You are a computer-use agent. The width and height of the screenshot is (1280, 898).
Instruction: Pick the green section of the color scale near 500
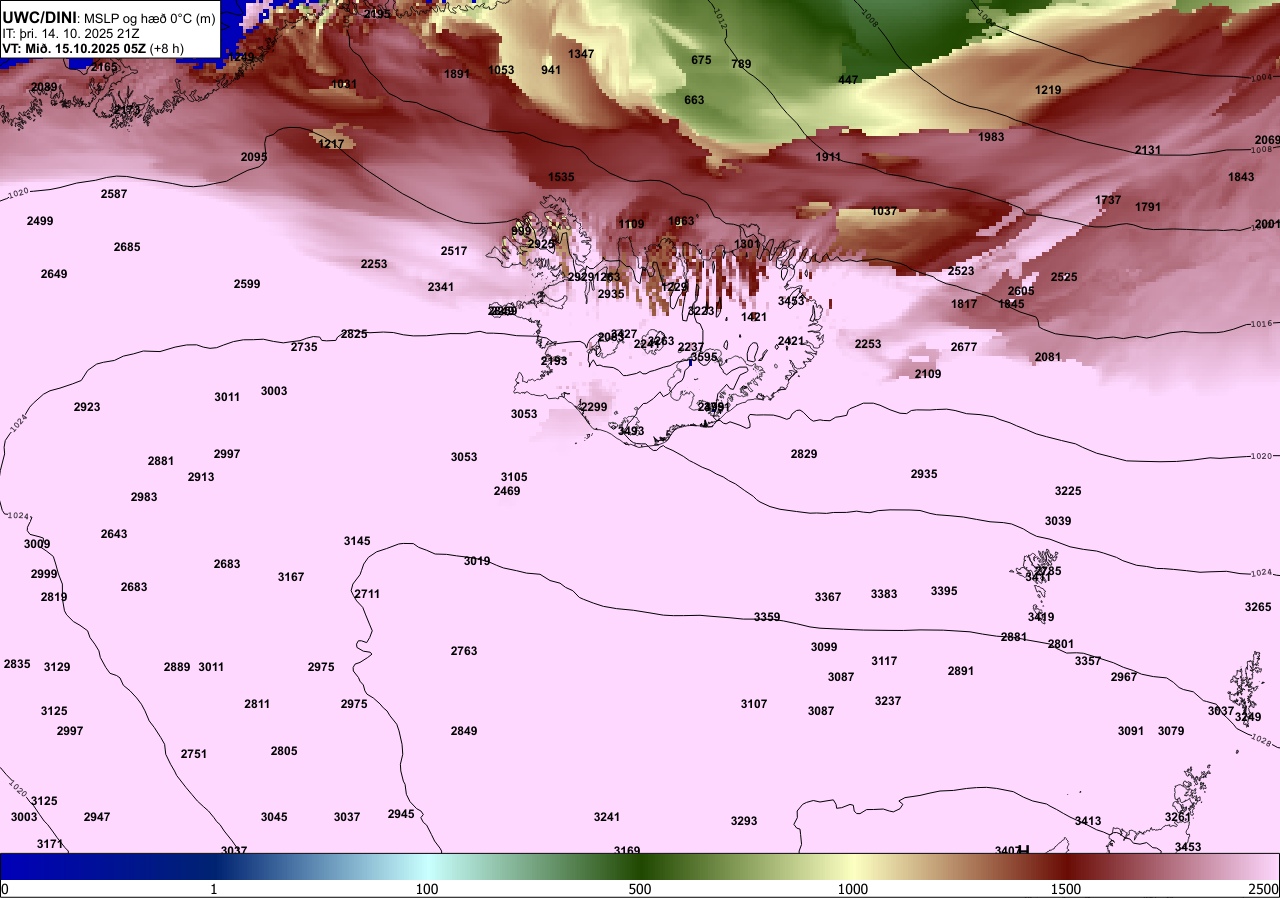pos(640,866)
